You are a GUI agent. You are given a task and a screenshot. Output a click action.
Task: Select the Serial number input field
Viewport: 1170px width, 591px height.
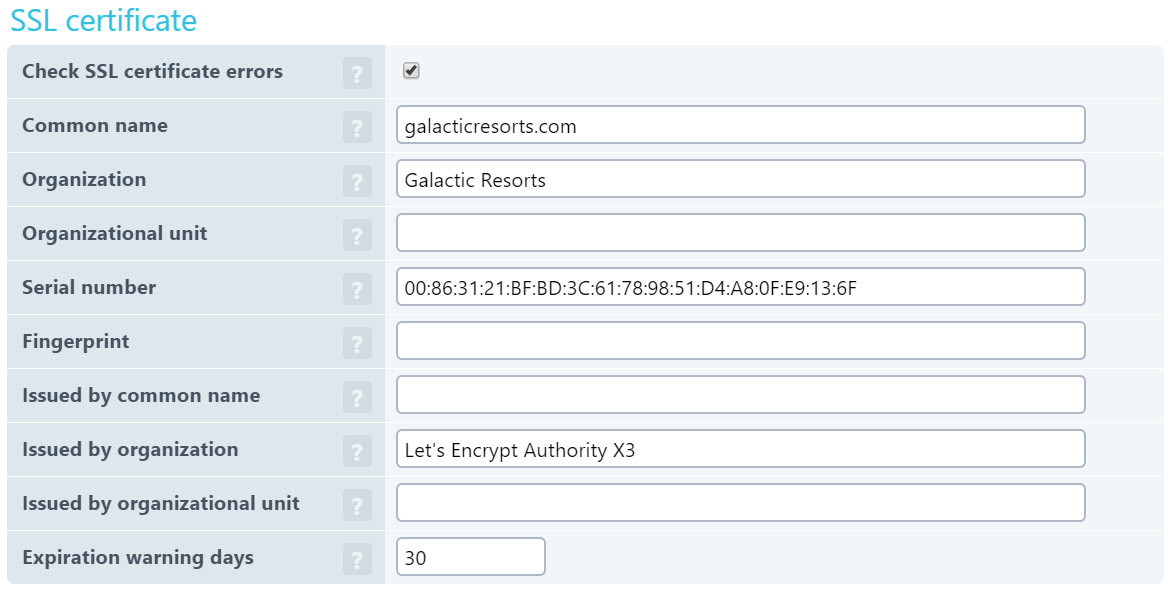(740, 287)
